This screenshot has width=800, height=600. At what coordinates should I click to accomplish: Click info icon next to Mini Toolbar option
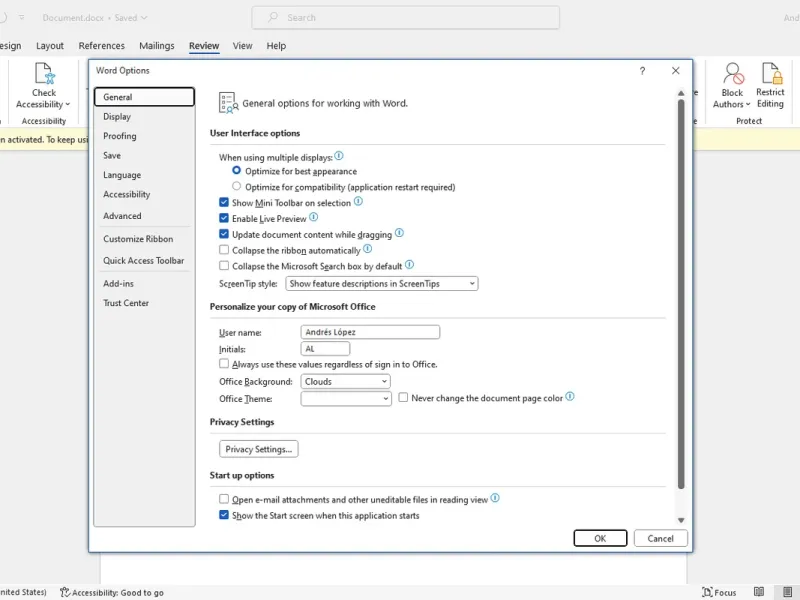(x=358, y=202)
